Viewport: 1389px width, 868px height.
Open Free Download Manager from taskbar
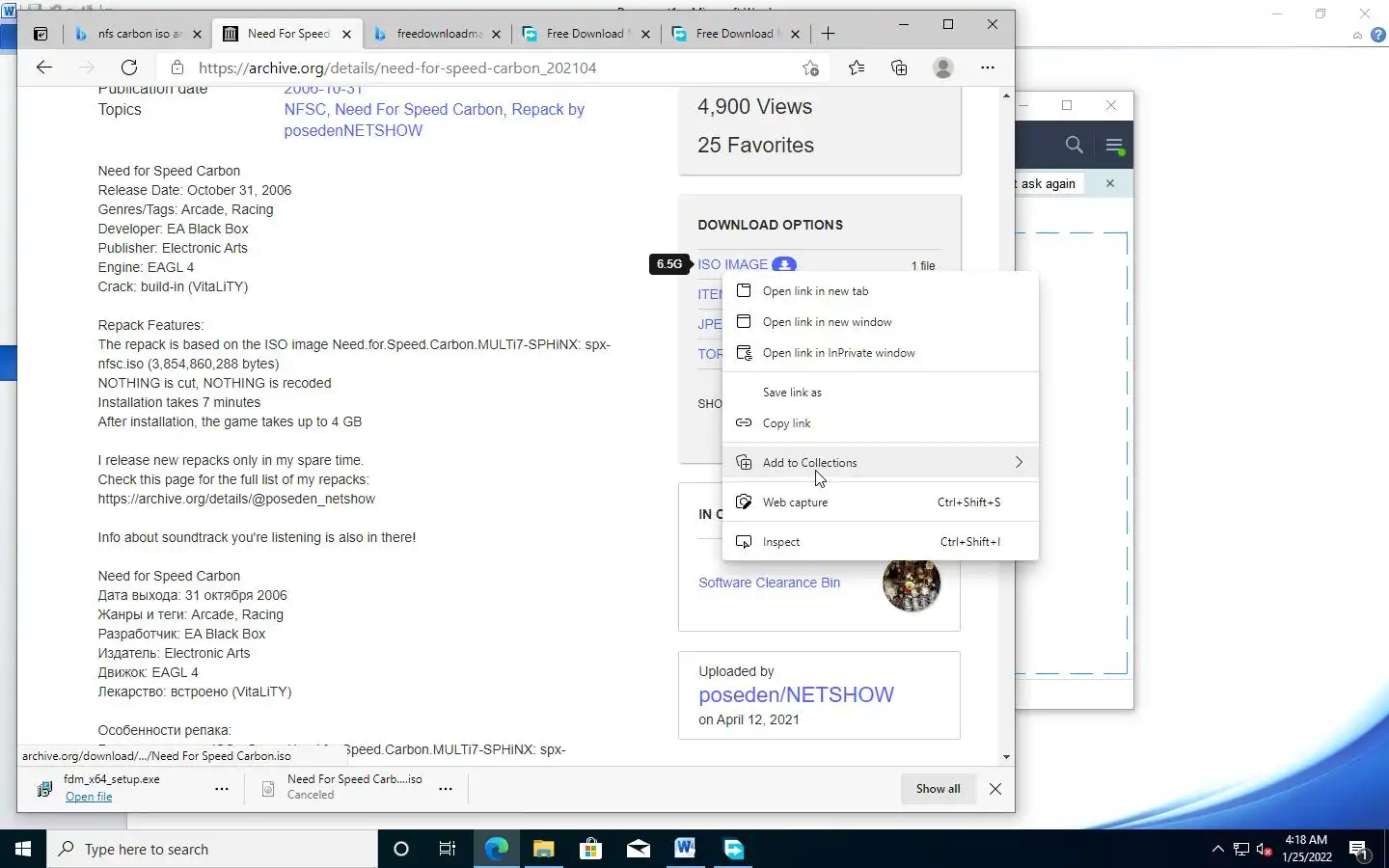click(x=733, y=849)
